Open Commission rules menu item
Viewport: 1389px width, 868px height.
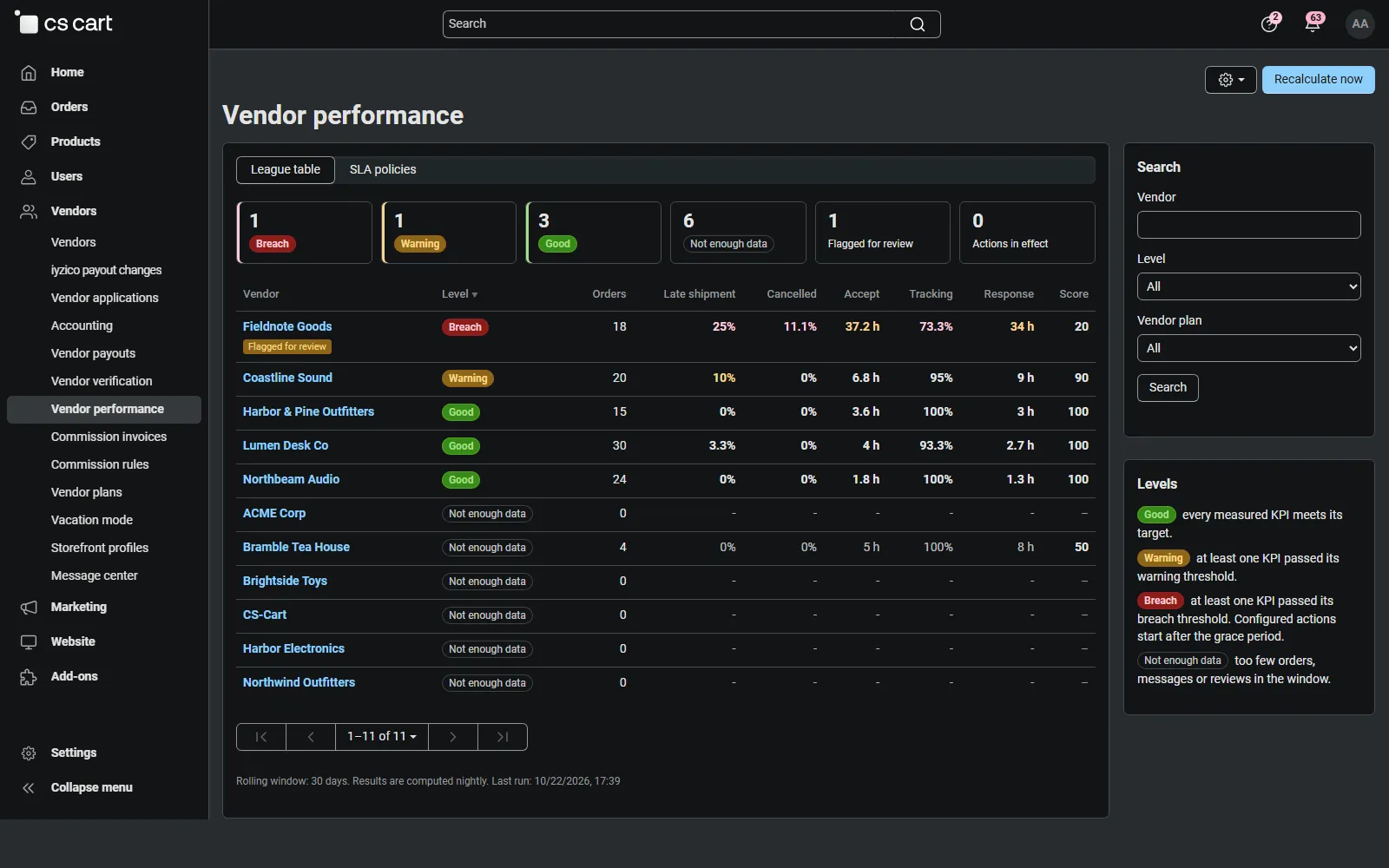pos(100,464)
